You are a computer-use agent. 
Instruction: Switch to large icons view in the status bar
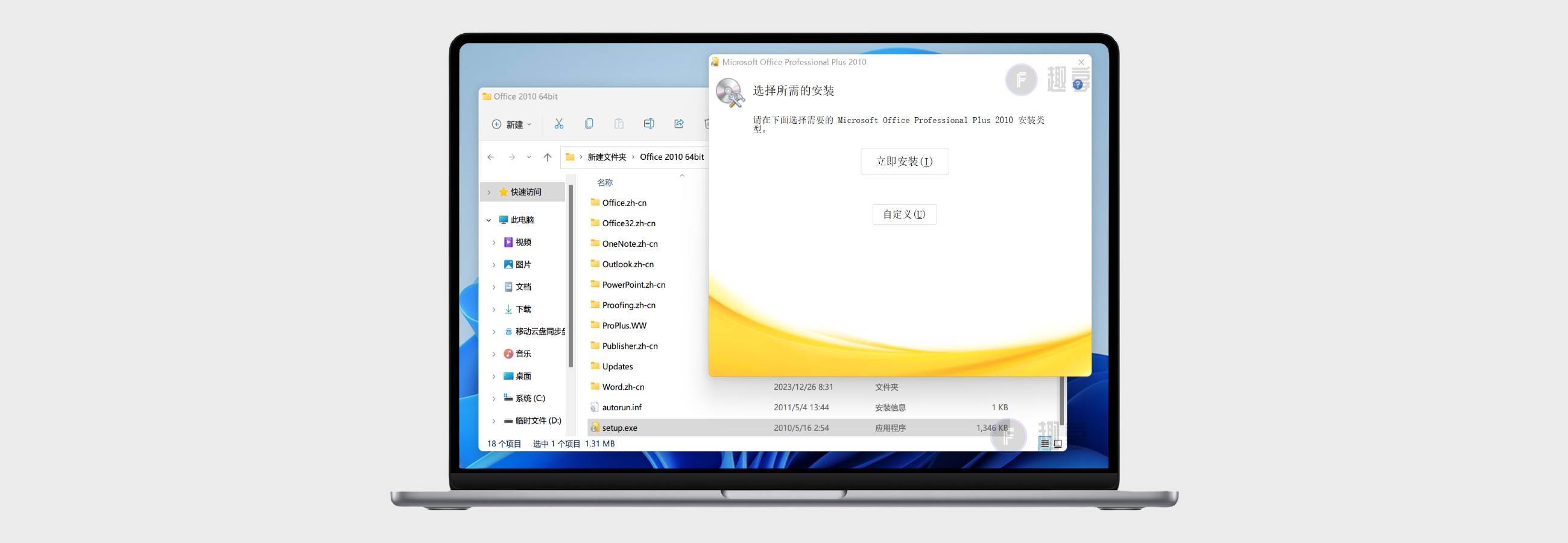pos(1058,445)
